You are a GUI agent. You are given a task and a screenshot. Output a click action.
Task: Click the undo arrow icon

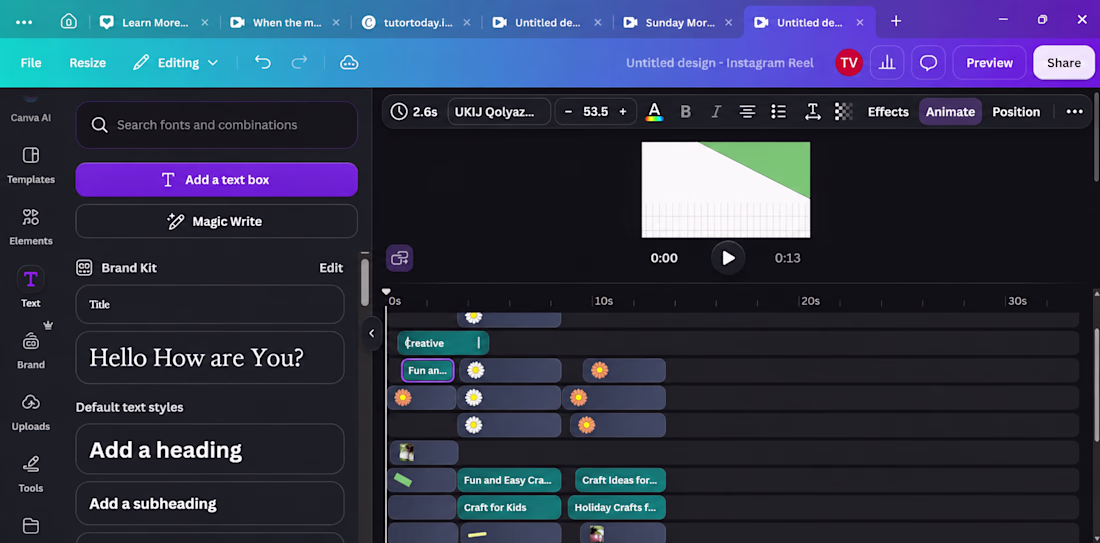(262, 62)
